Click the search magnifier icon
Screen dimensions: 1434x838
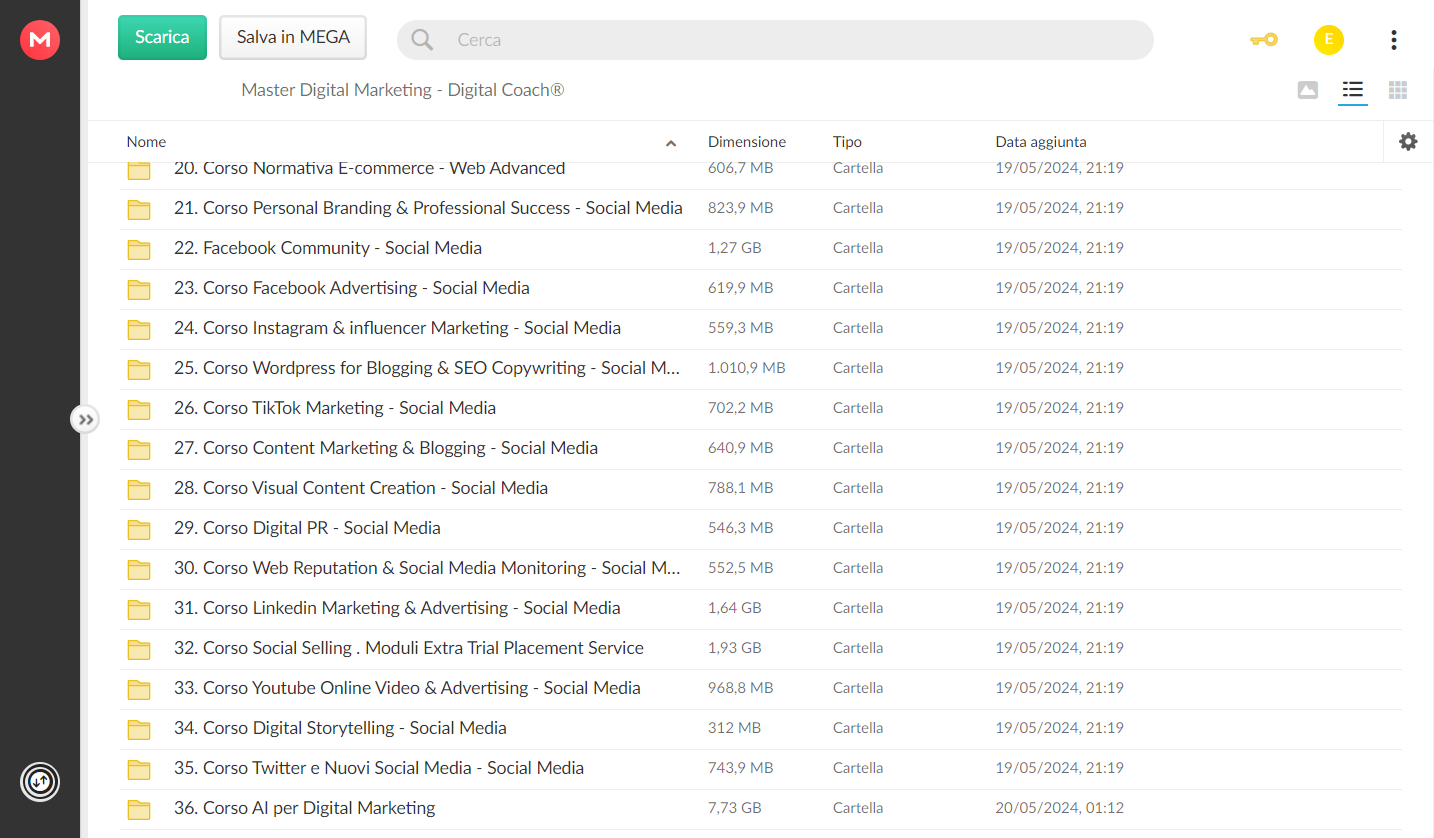pos(422,40)
